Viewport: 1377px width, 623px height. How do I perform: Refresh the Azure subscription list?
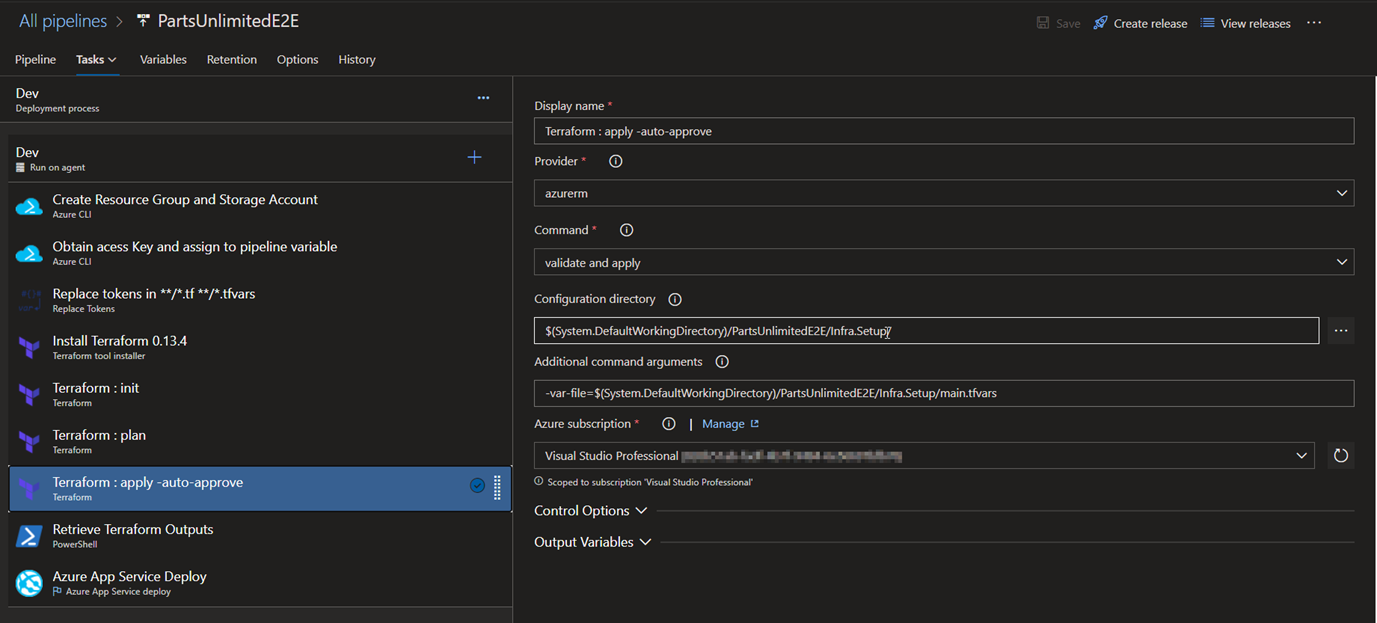pos(1341,456)
